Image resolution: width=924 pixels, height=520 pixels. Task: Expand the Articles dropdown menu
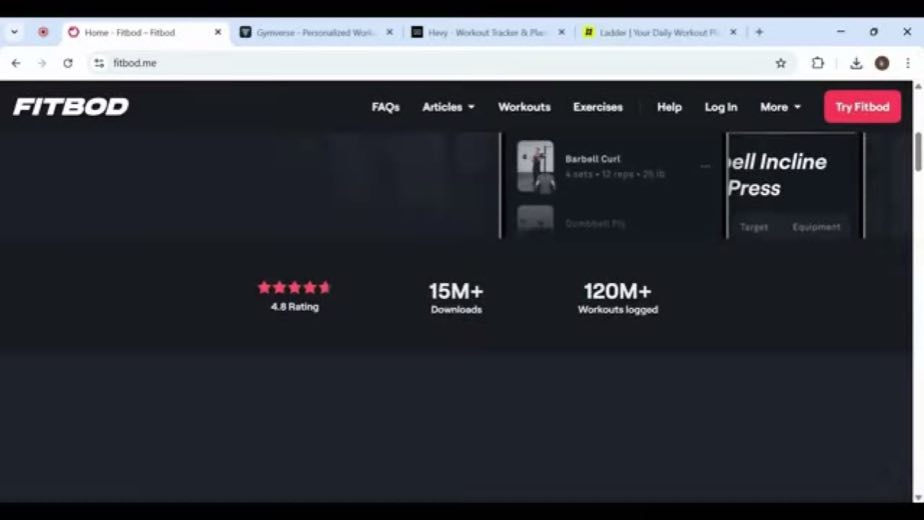[x=448, y=107]
